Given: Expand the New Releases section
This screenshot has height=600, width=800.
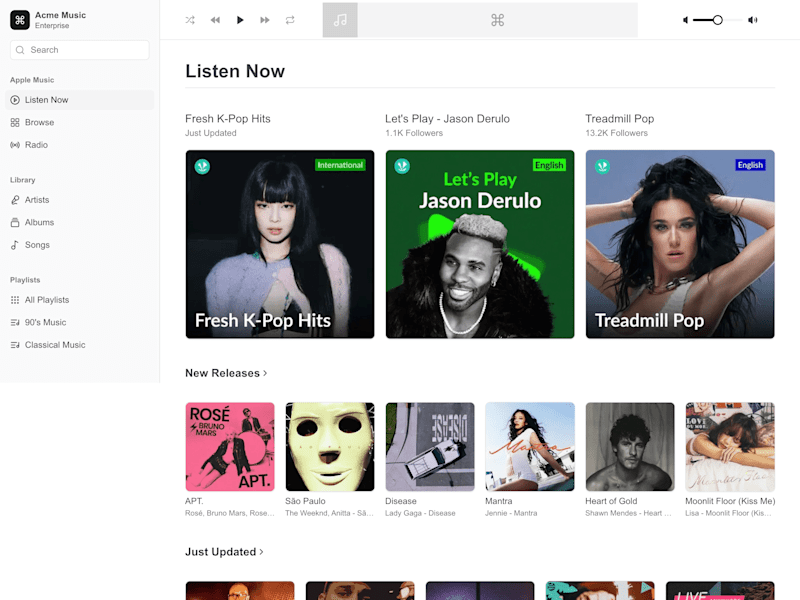Looking at the screenshot, I should point(226,373).
